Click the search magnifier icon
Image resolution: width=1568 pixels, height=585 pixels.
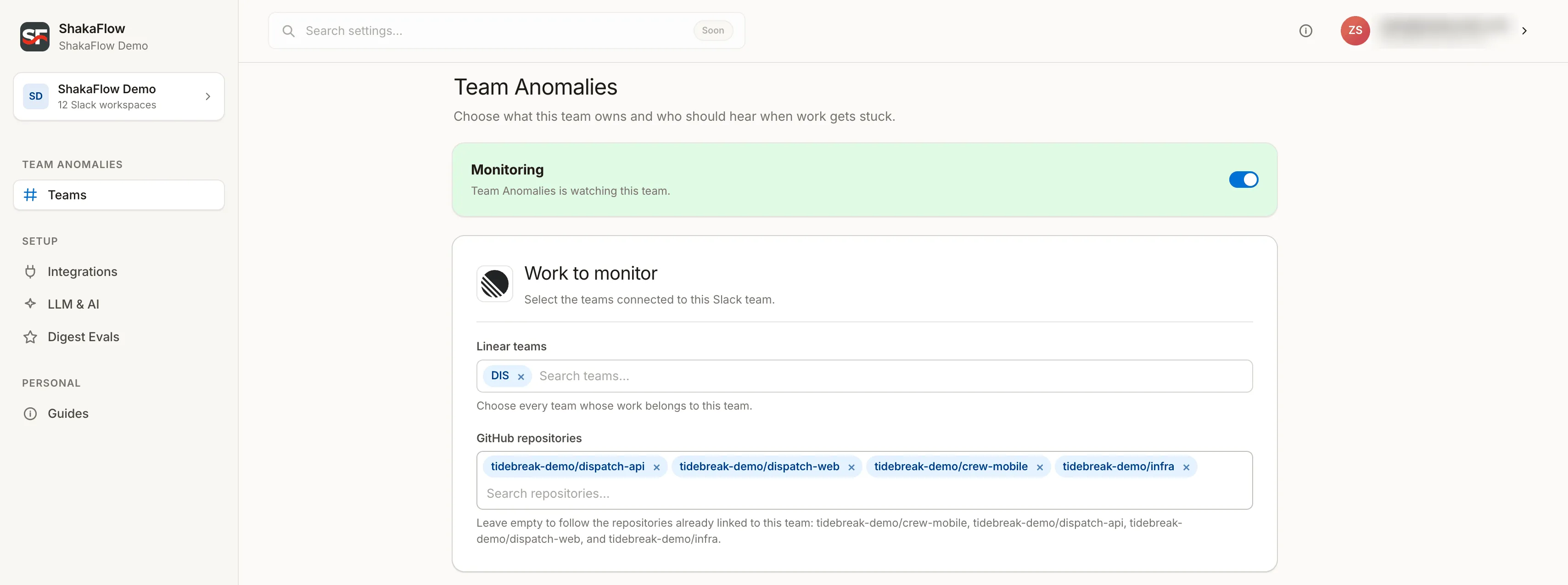[x=289, y=31]
